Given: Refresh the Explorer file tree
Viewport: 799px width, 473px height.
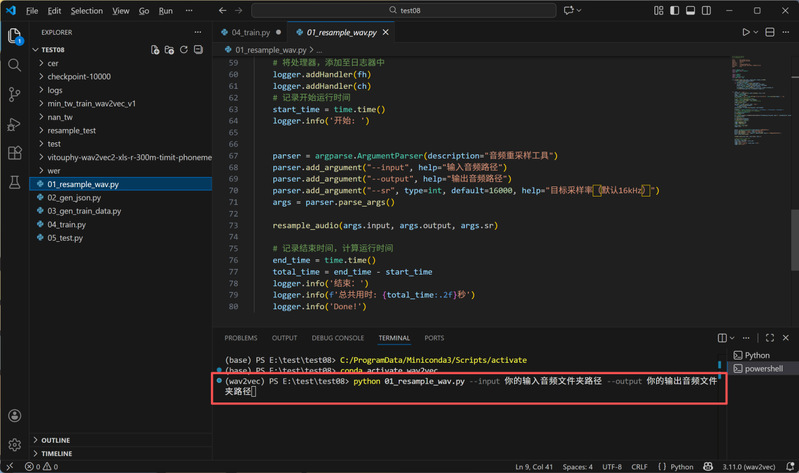Looking at the screenshot, I should tap(184, 49).
